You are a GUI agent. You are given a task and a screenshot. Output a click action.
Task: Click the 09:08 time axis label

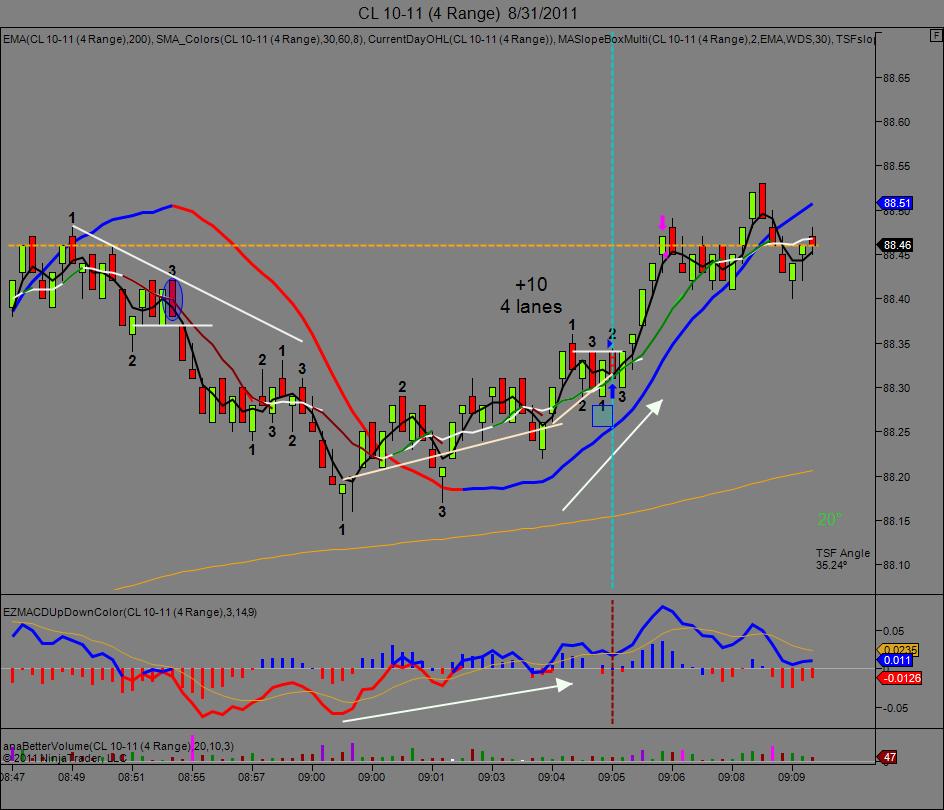point(731,777)
